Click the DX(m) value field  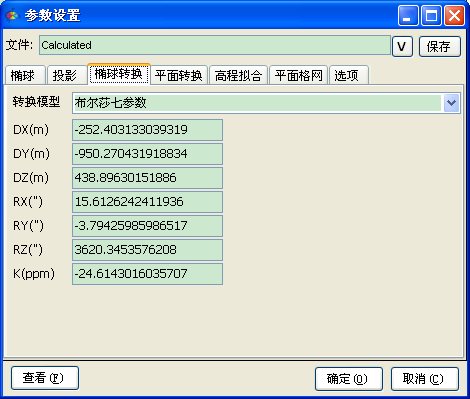click(147, 130)
